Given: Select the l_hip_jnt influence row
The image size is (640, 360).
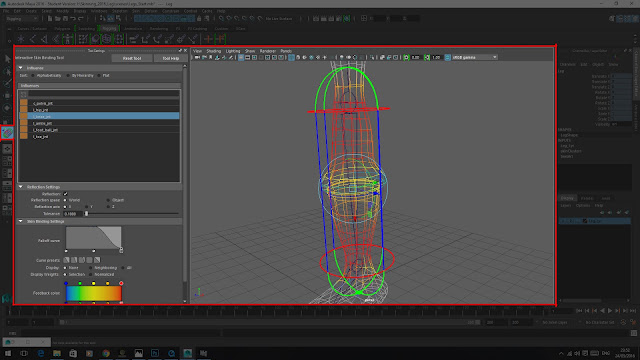Looking at the screenshot, I should pyautogui.click(x=99, y=110).
